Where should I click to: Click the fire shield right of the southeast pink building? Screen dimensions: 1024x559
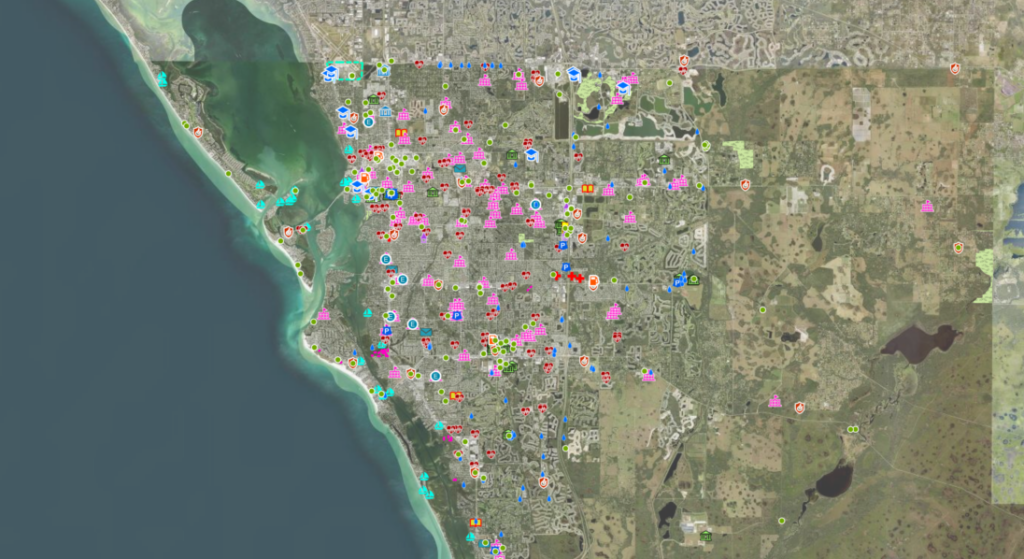pos(799,407)
